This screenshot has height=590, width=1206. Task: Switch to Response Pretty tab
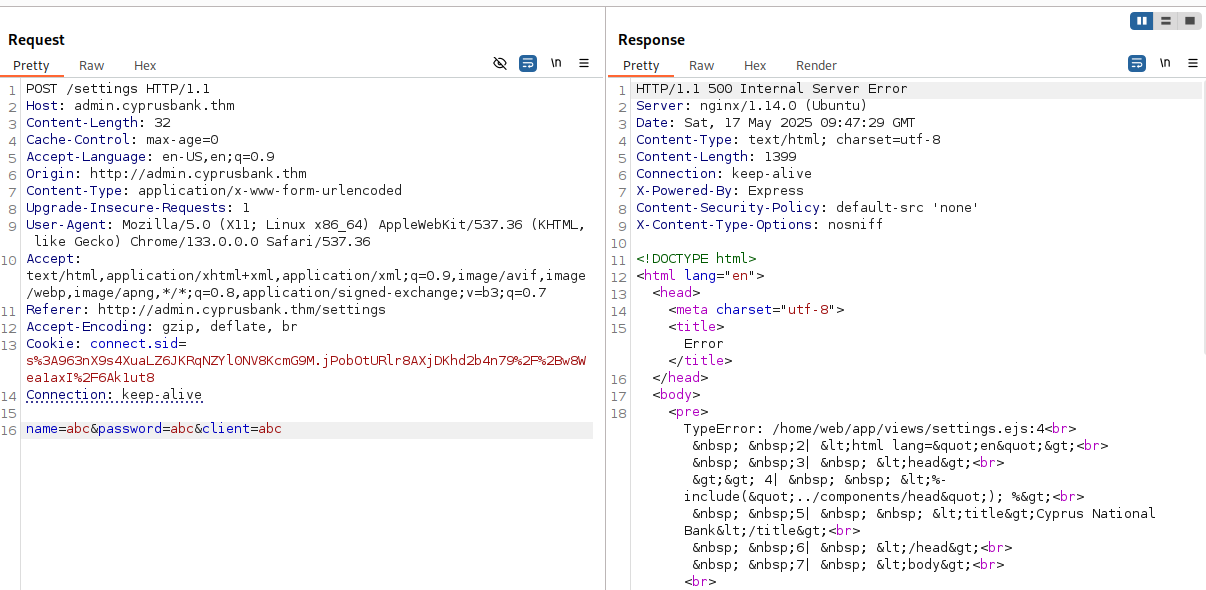point(641,66)
